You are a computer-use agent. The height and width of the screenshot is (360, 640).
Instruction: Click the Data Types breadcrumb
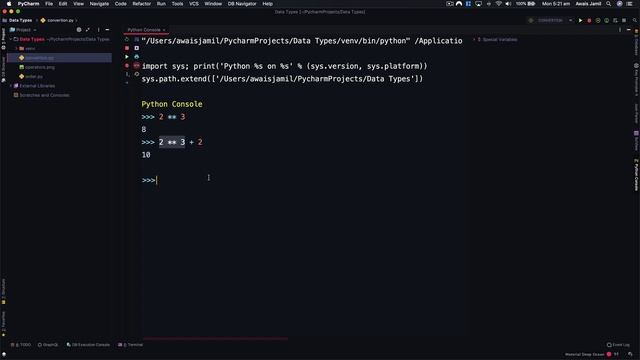click(20, 20)
